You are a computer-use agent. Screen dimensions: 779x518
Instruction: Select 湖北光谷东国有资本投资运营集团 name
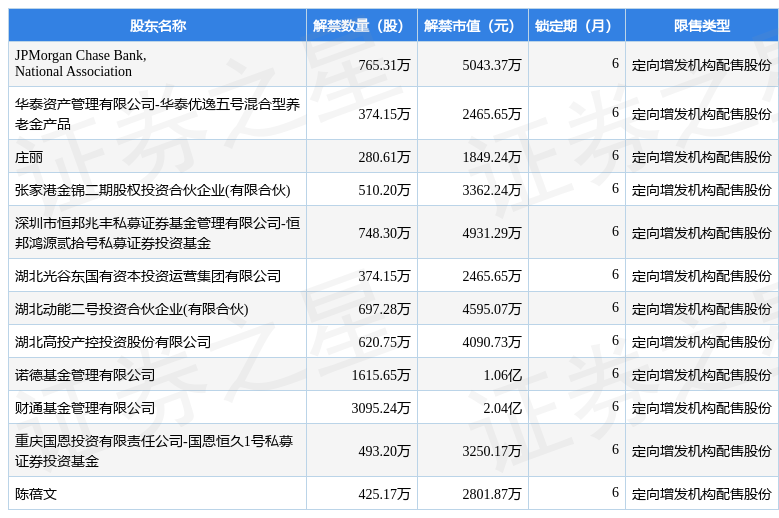point(148,276)
